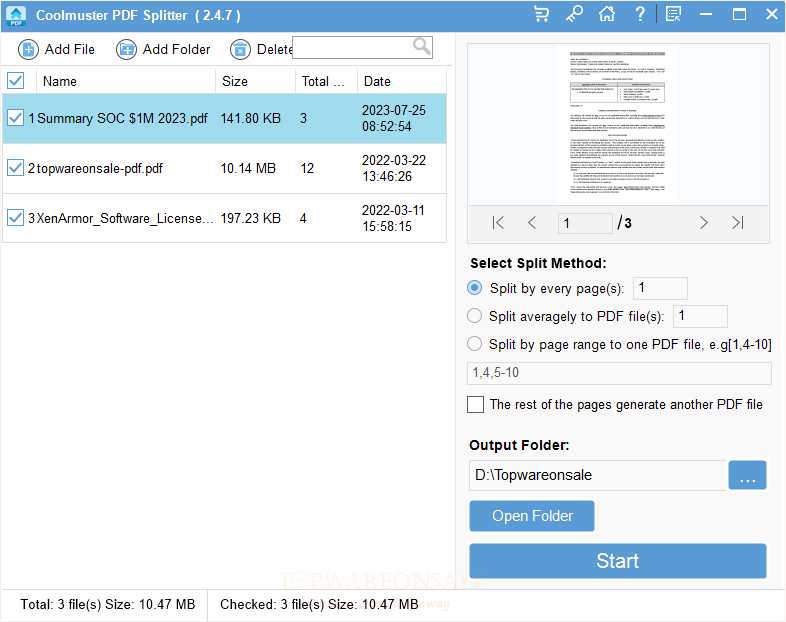Click the Coolmuster PDF app logo

click(x=16, y=16)
